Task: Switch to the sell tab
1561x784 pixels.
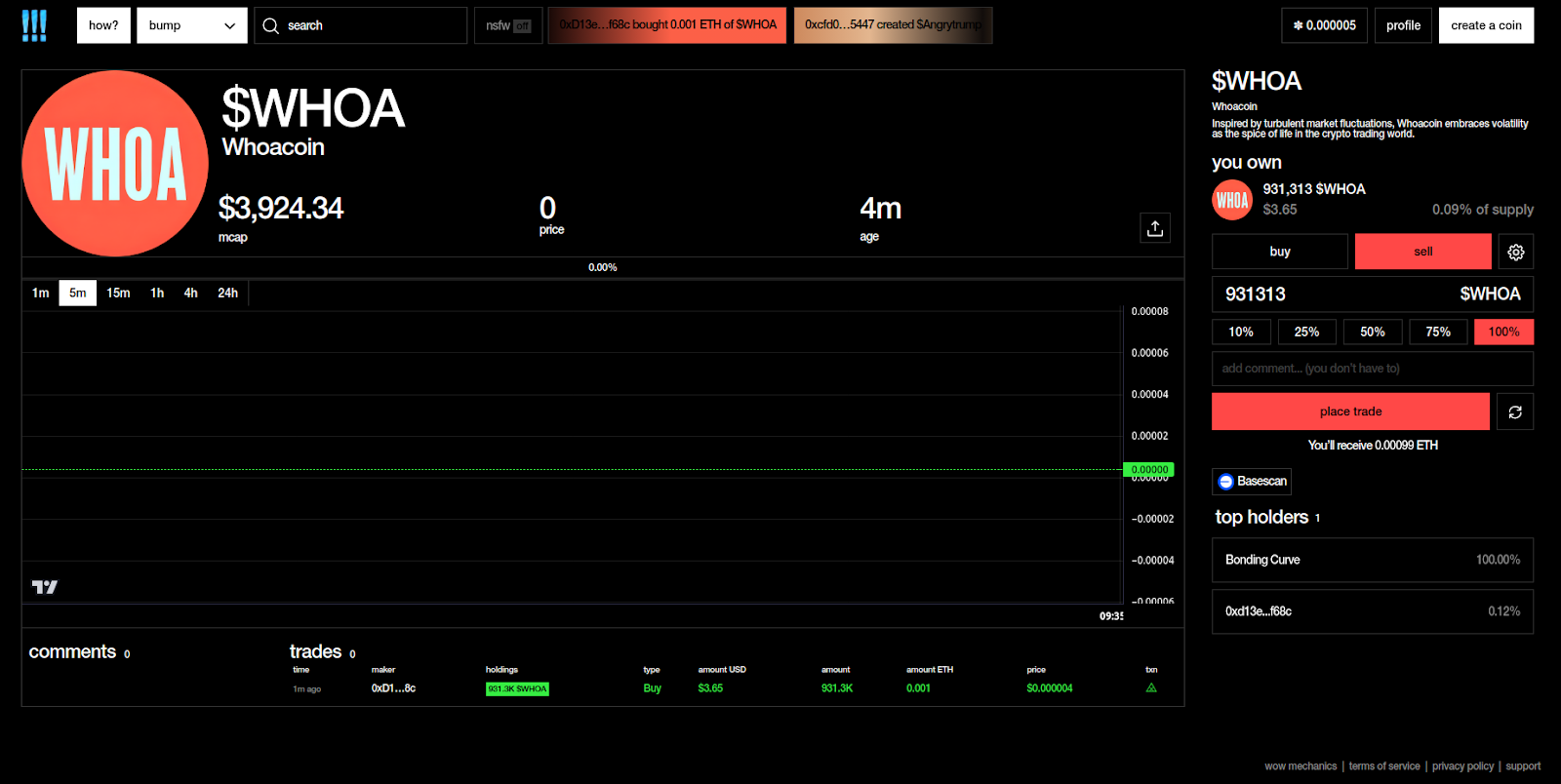Action: point(1423,252)
